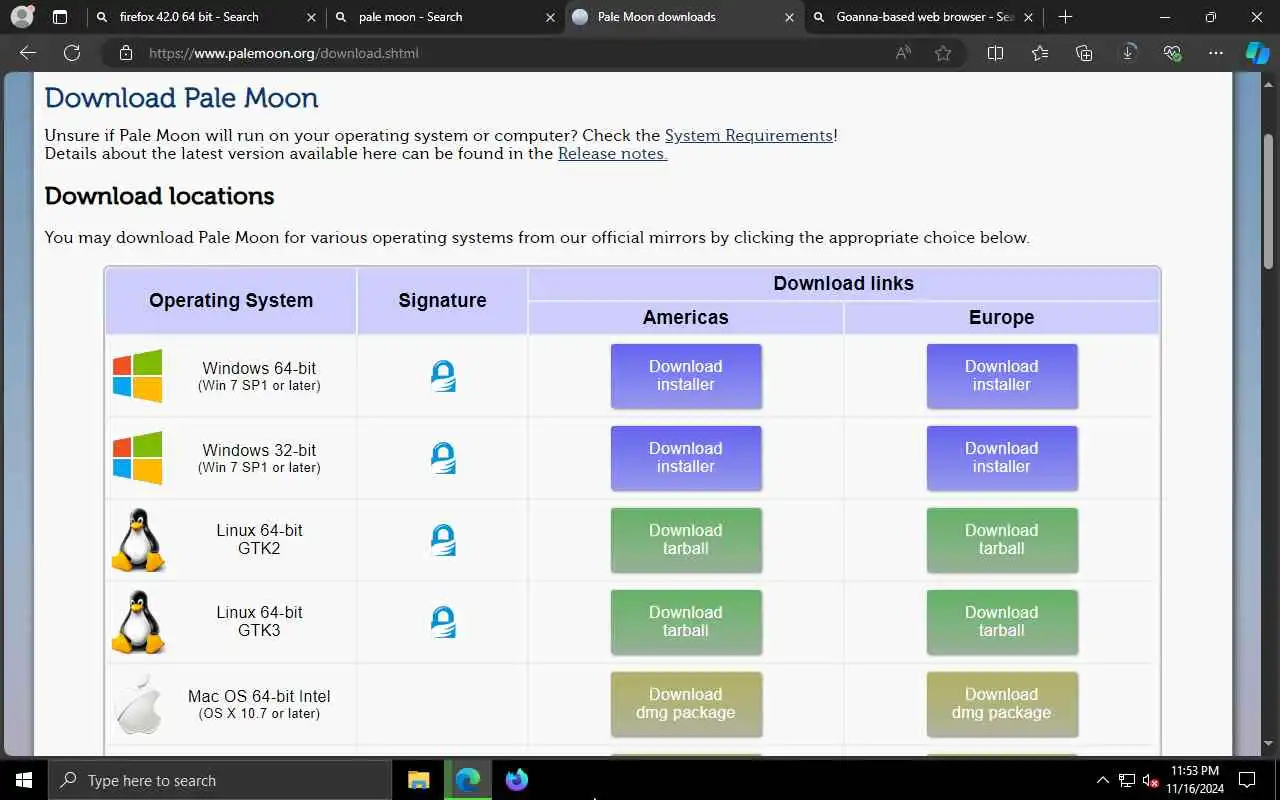Image resolution: width=1280 pixels, height=800 pixels.
Task: View site information via the lock icon
Action: pyautogui.click(x=125, y=53)
